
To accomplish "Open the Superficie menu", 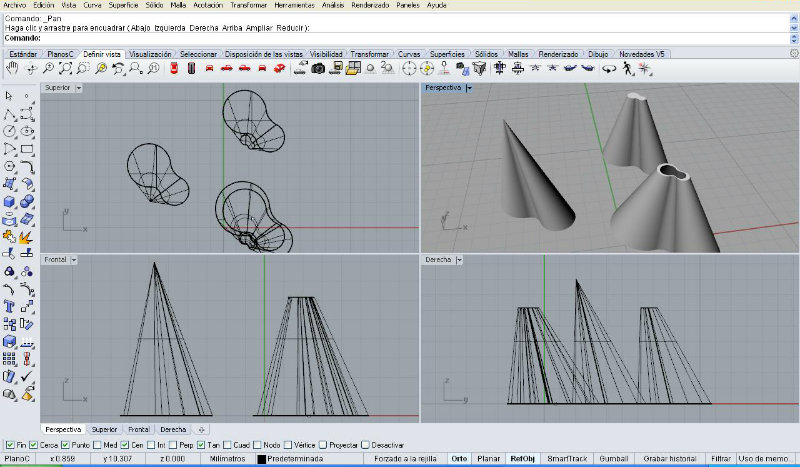I will coord(123,5).
